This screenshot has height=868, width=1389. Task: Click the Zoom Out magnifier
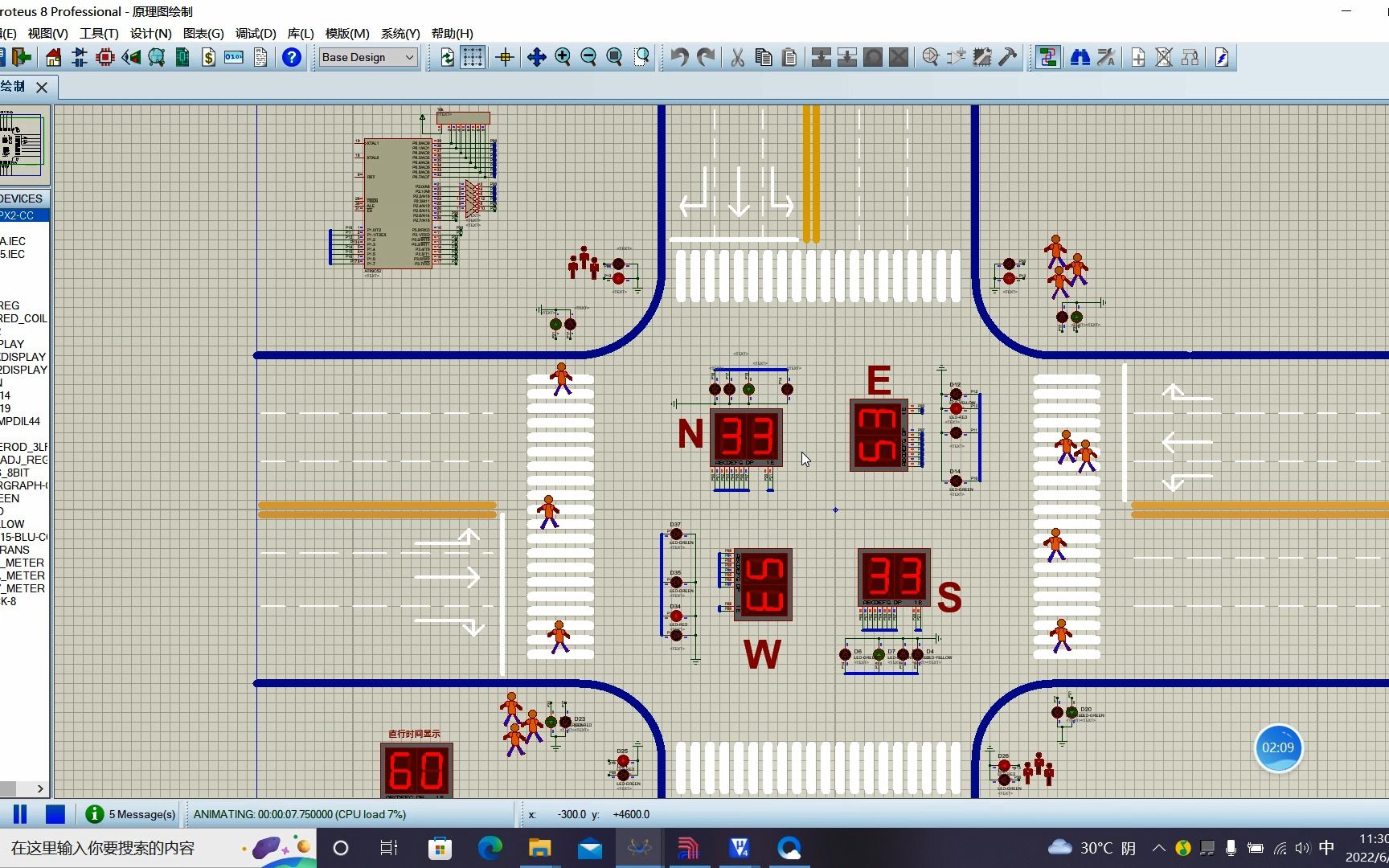[x=588, y=57]
